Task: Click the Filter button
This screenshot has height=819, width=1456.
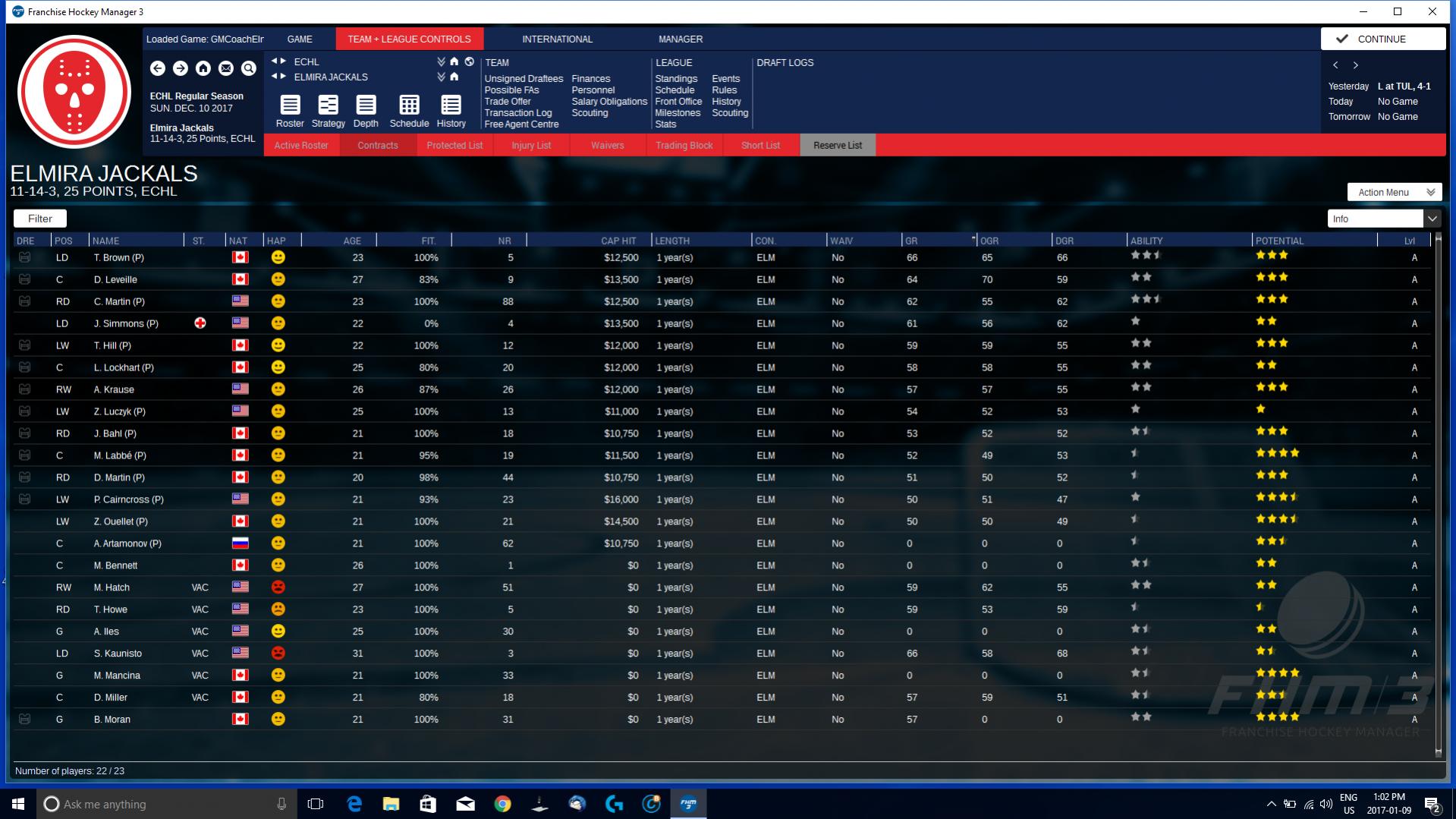Action: (x=40, y=219)
